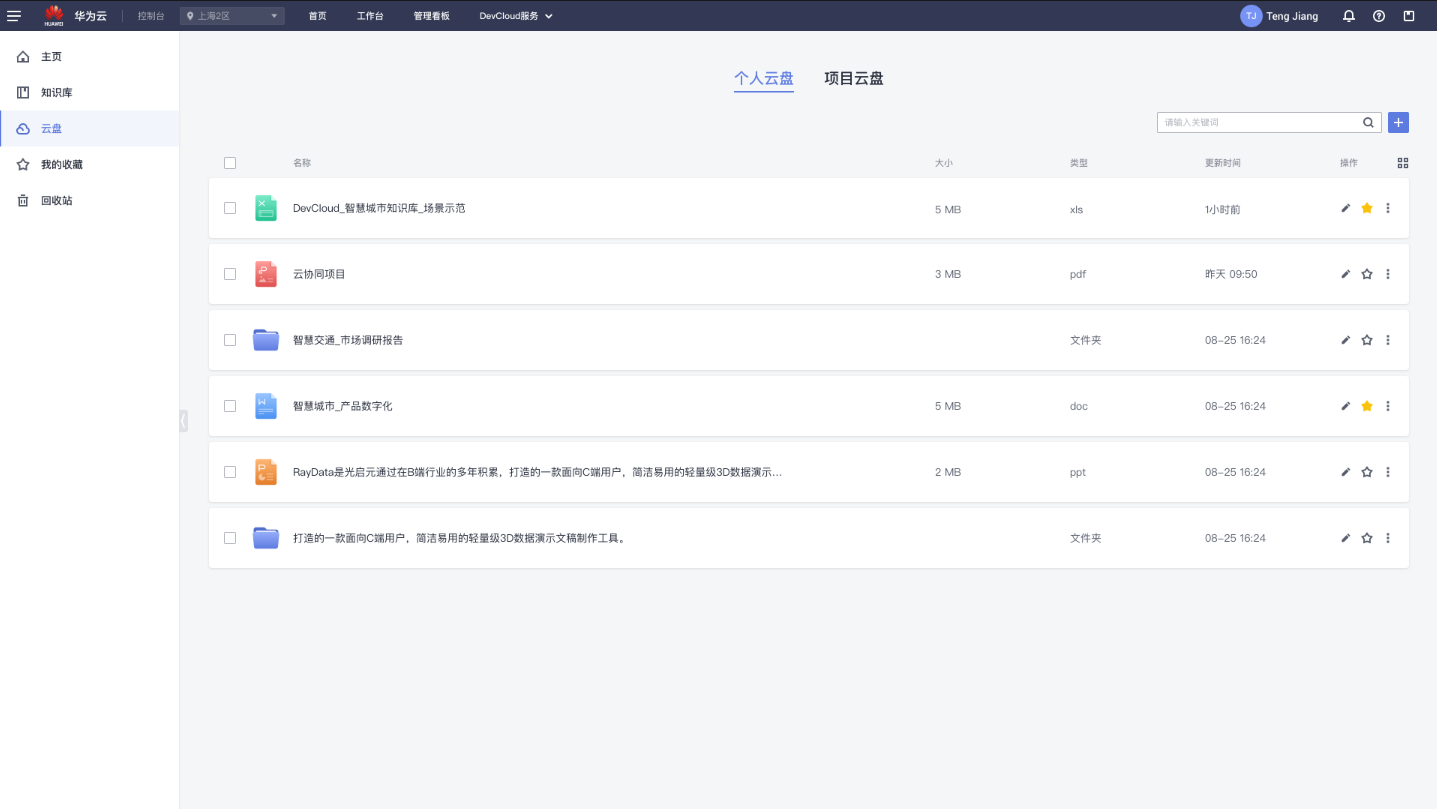Go to 首页 in top navigation

318,16
